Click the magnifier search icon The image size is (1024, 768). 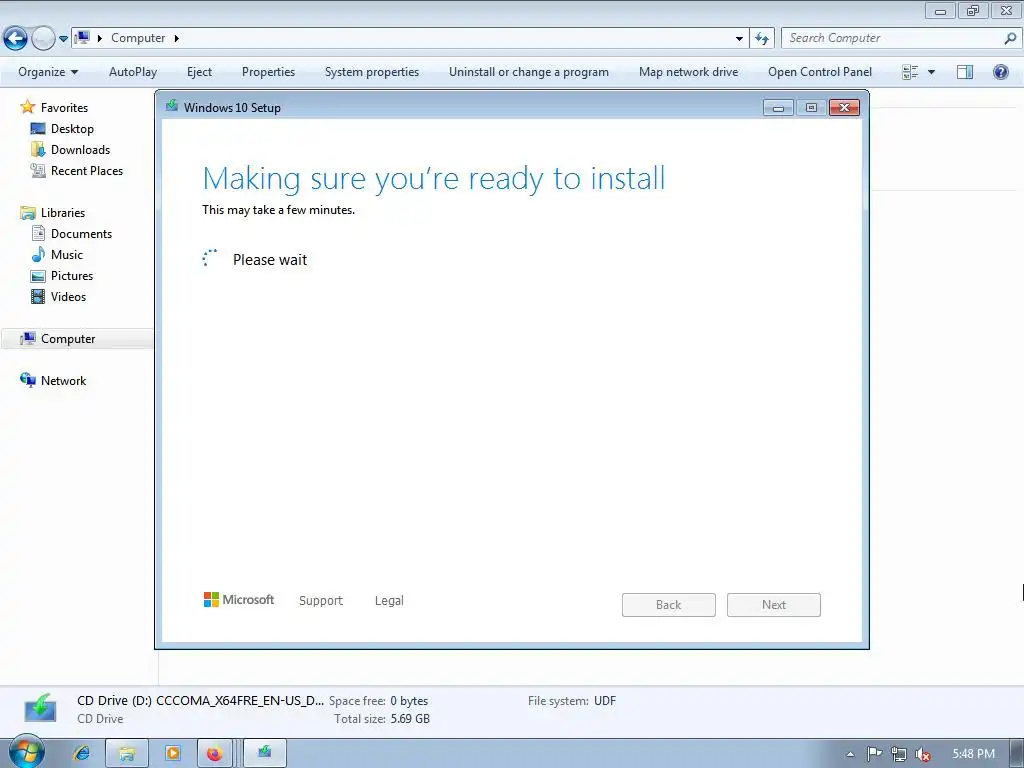[1010, 39]
